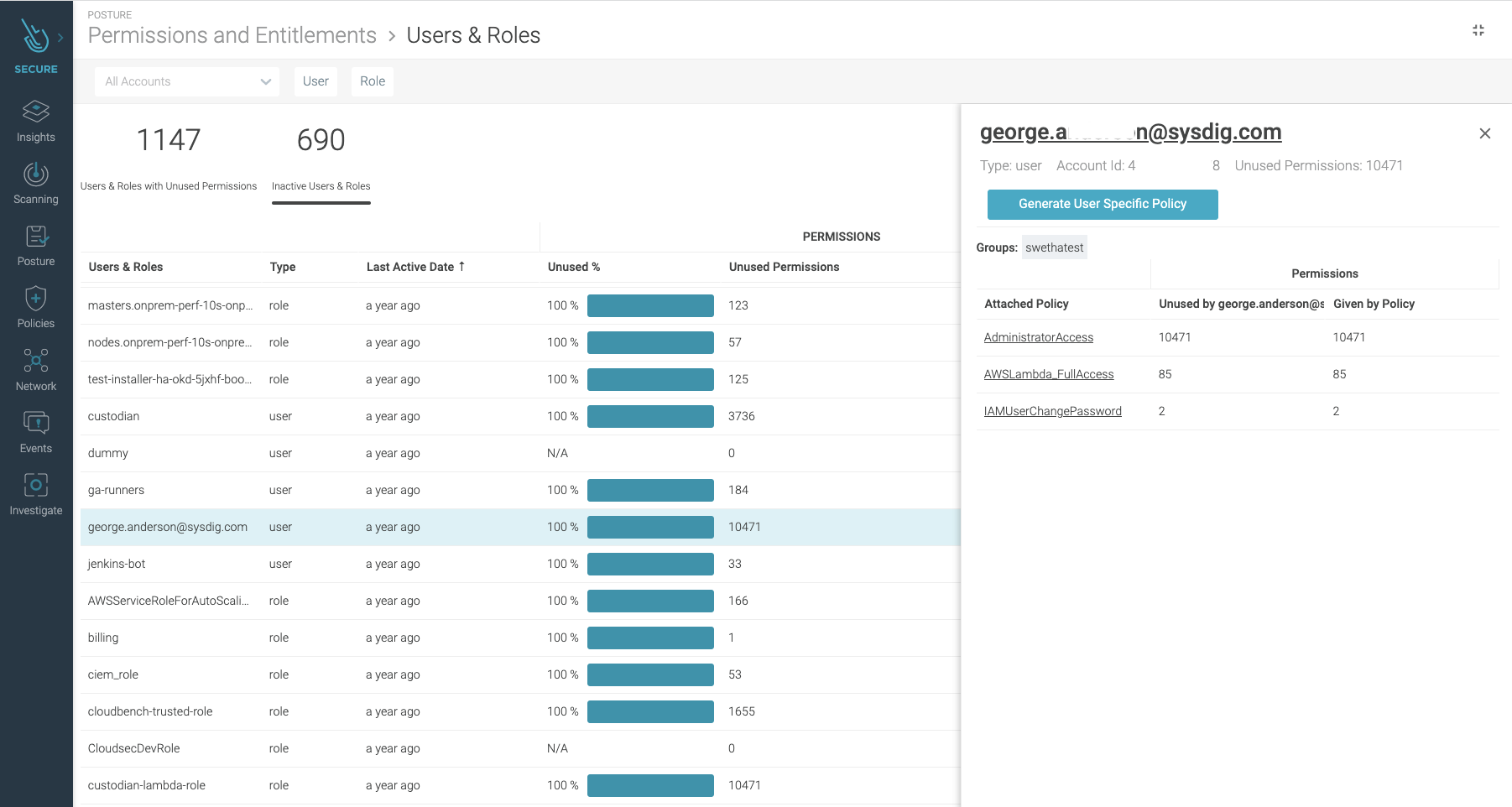This screenshot has width=1512, height=807.
Task: Click the Type column header
Action: [x=283, y=267]
